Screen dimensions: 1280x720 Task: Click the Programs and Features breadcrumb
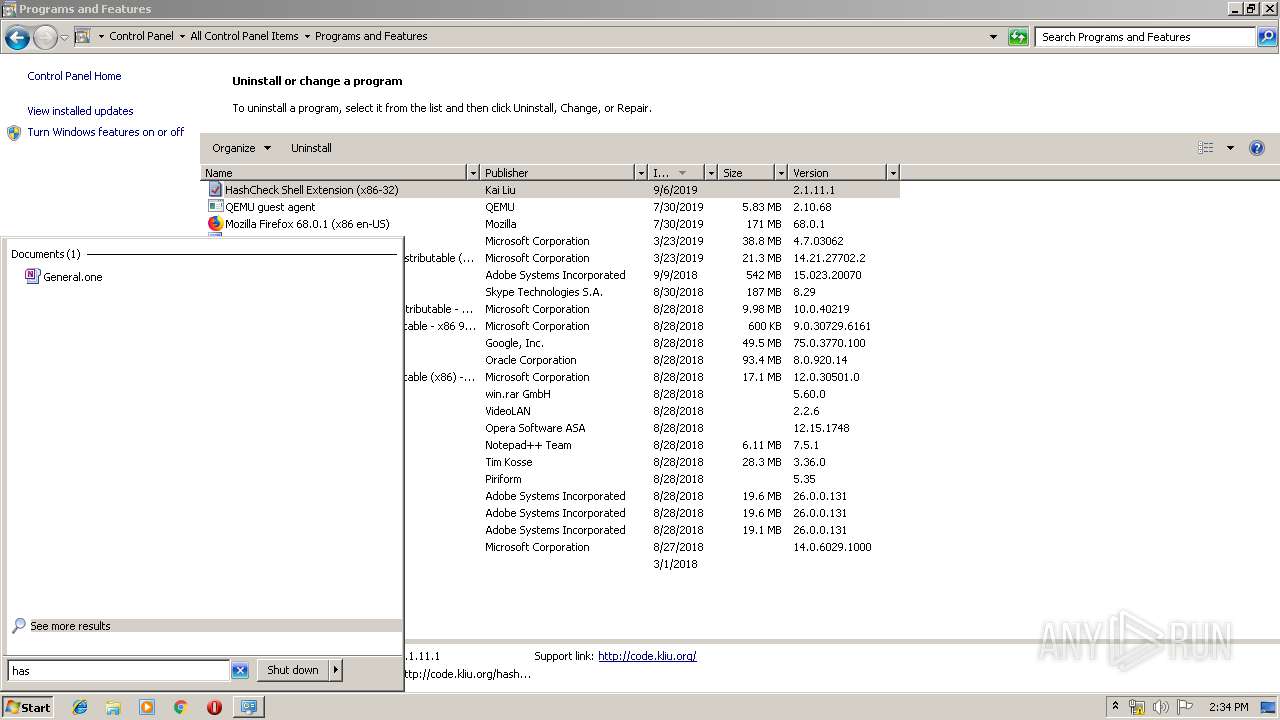pos(371,36)
